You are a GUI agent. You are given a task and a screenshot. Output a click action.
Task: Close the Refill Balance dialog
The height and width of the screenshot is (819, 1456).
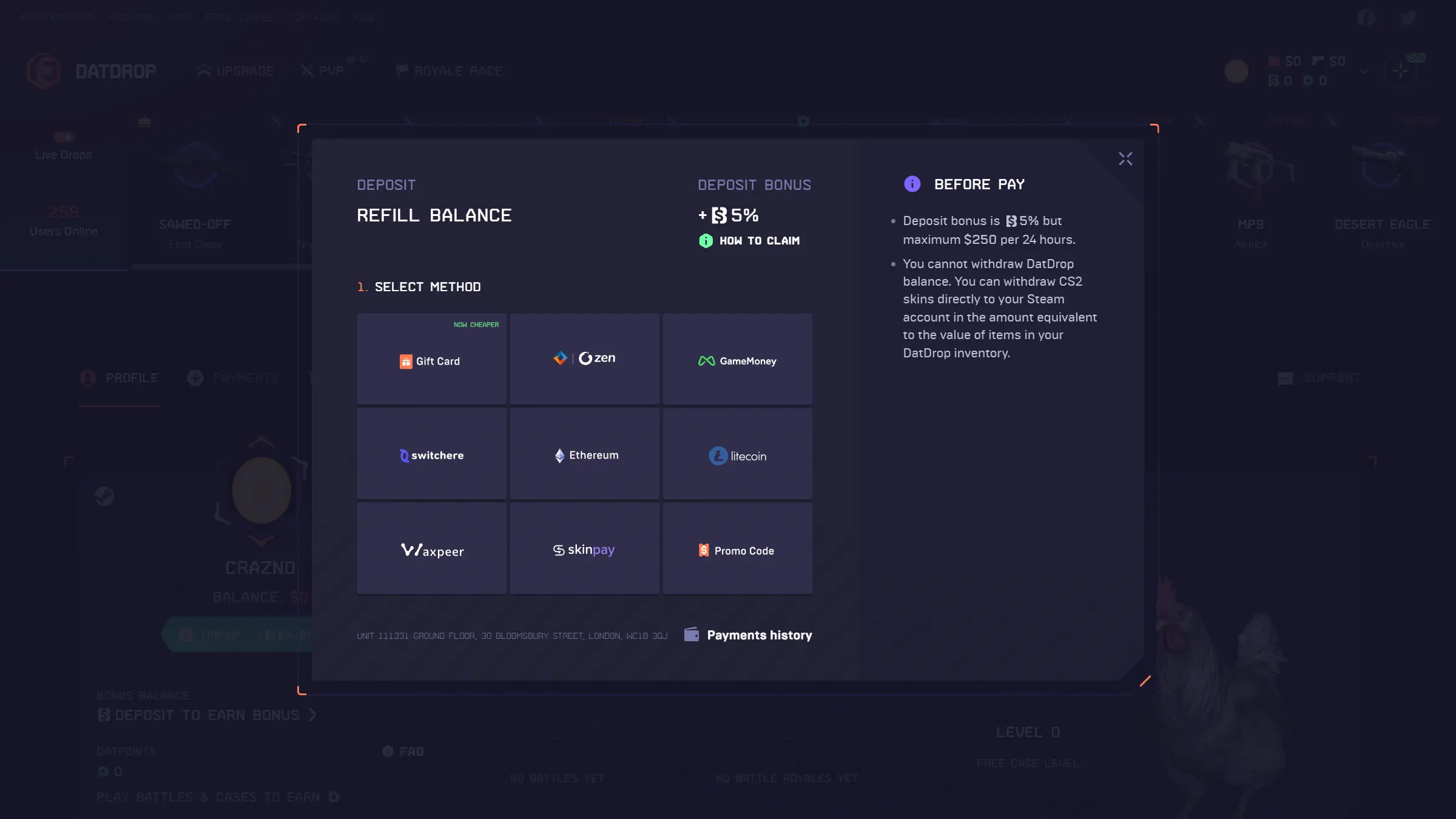pos(1125,159)
